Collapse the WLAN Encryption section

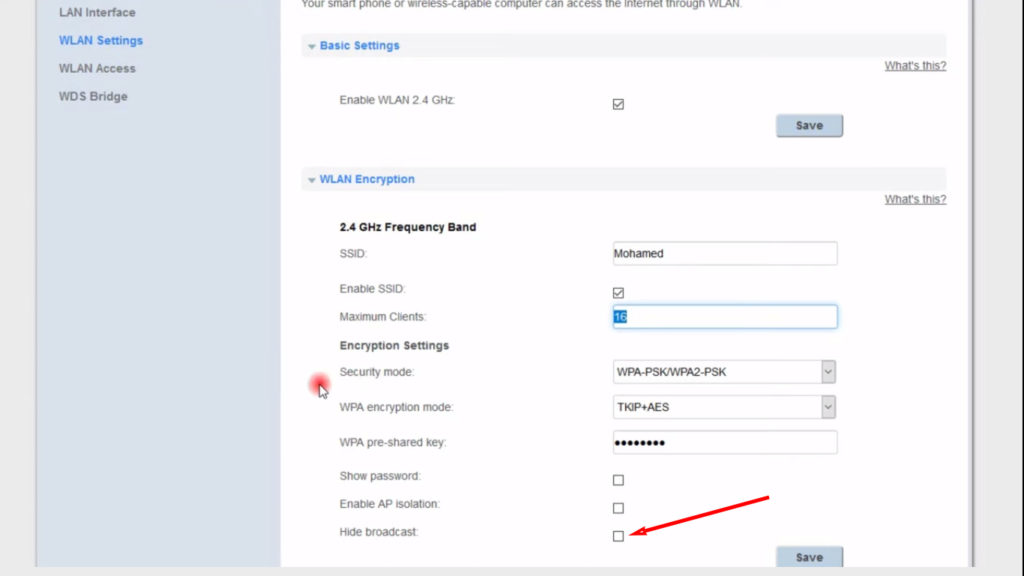pyautogui.click(x=312, y=180)
